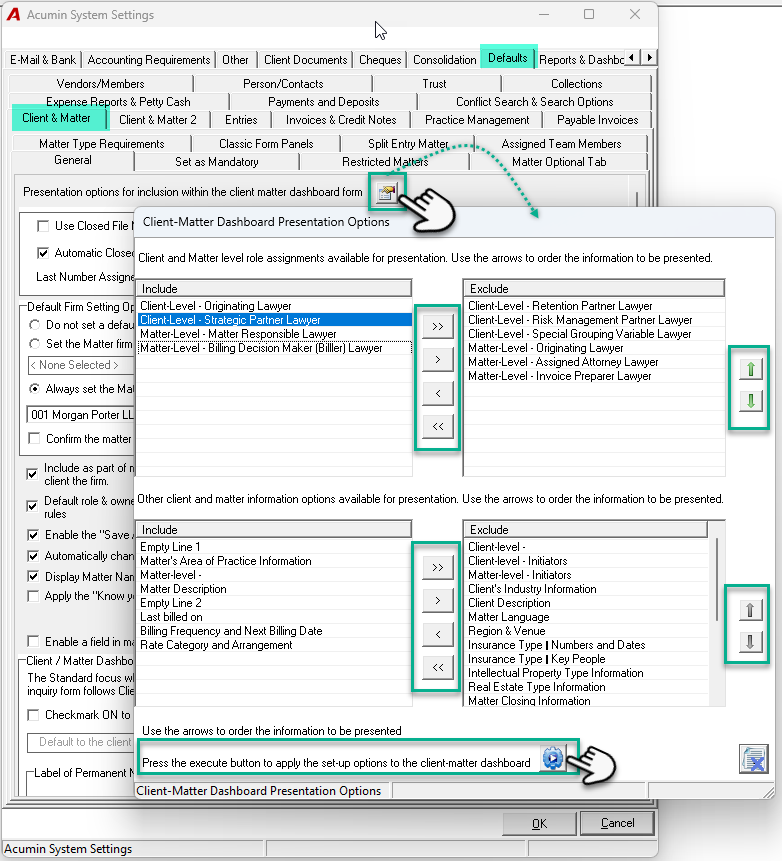
Task: Open the '001 Morgan Porter' firm dropdown
Action: point(80,415)
